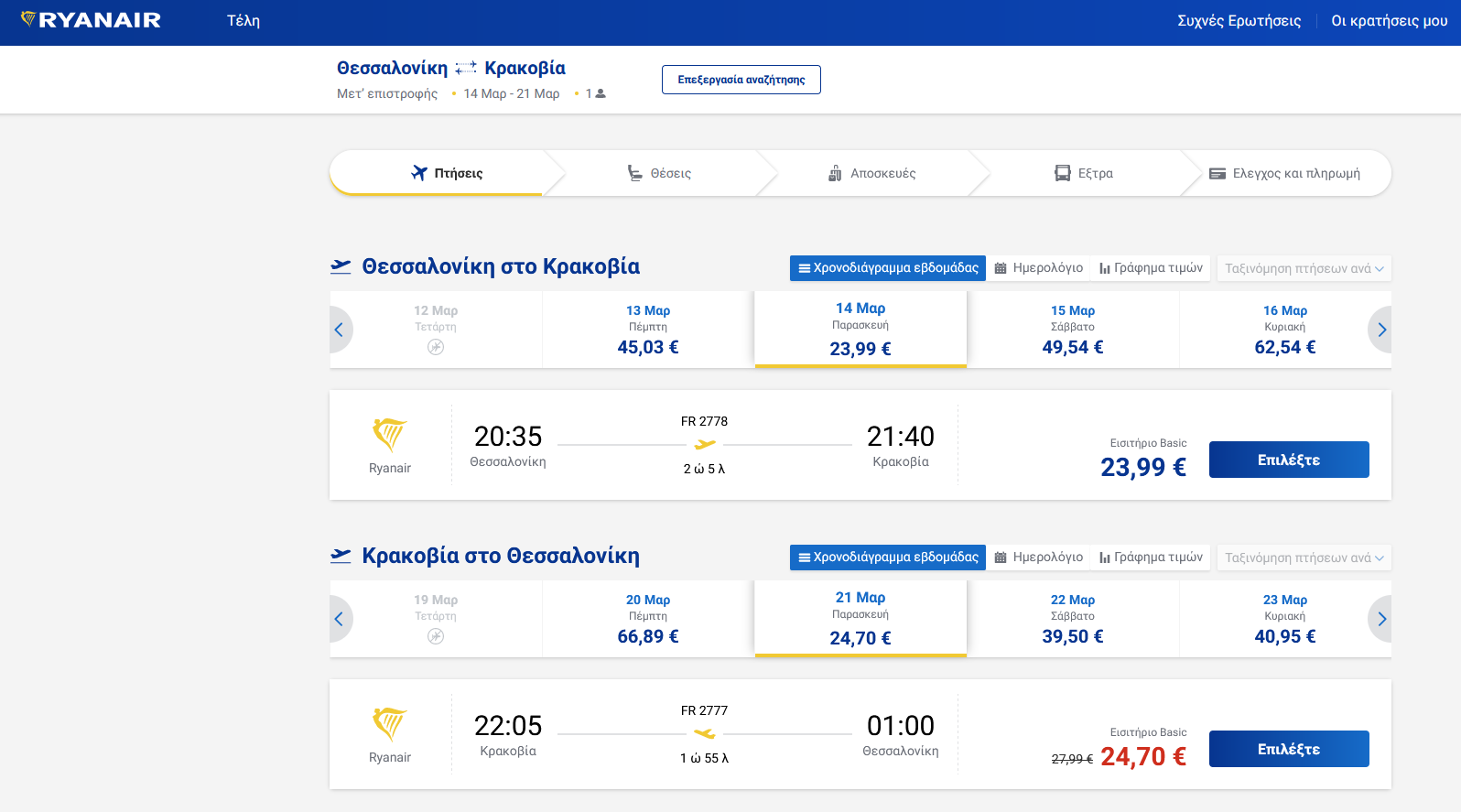The height and width of the screenshot is (812, 1461).
Task: Select outbound date 16 Μαρ 62,54 €
Action: point(1285,330)
